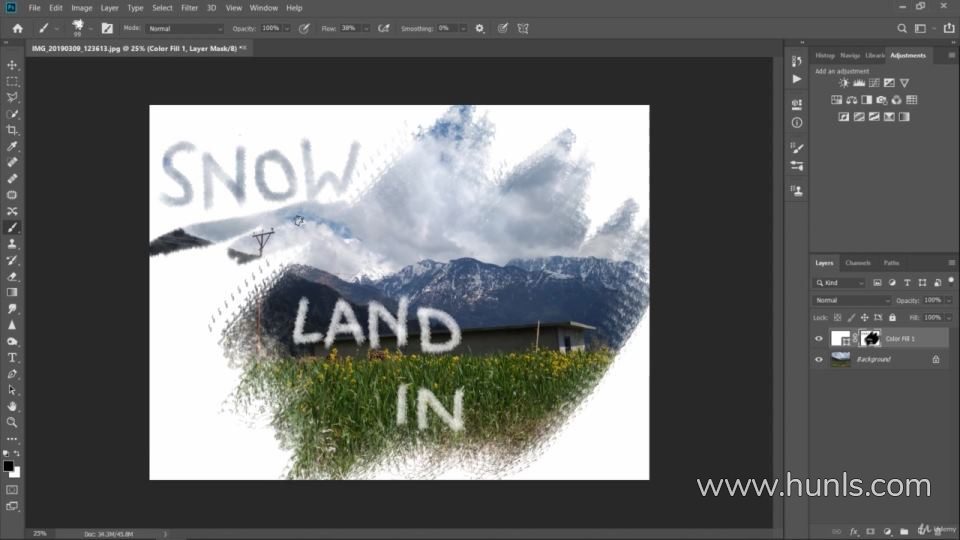Open the File menu
Screen dimensions: 960x540
click(x=34, y=8)
